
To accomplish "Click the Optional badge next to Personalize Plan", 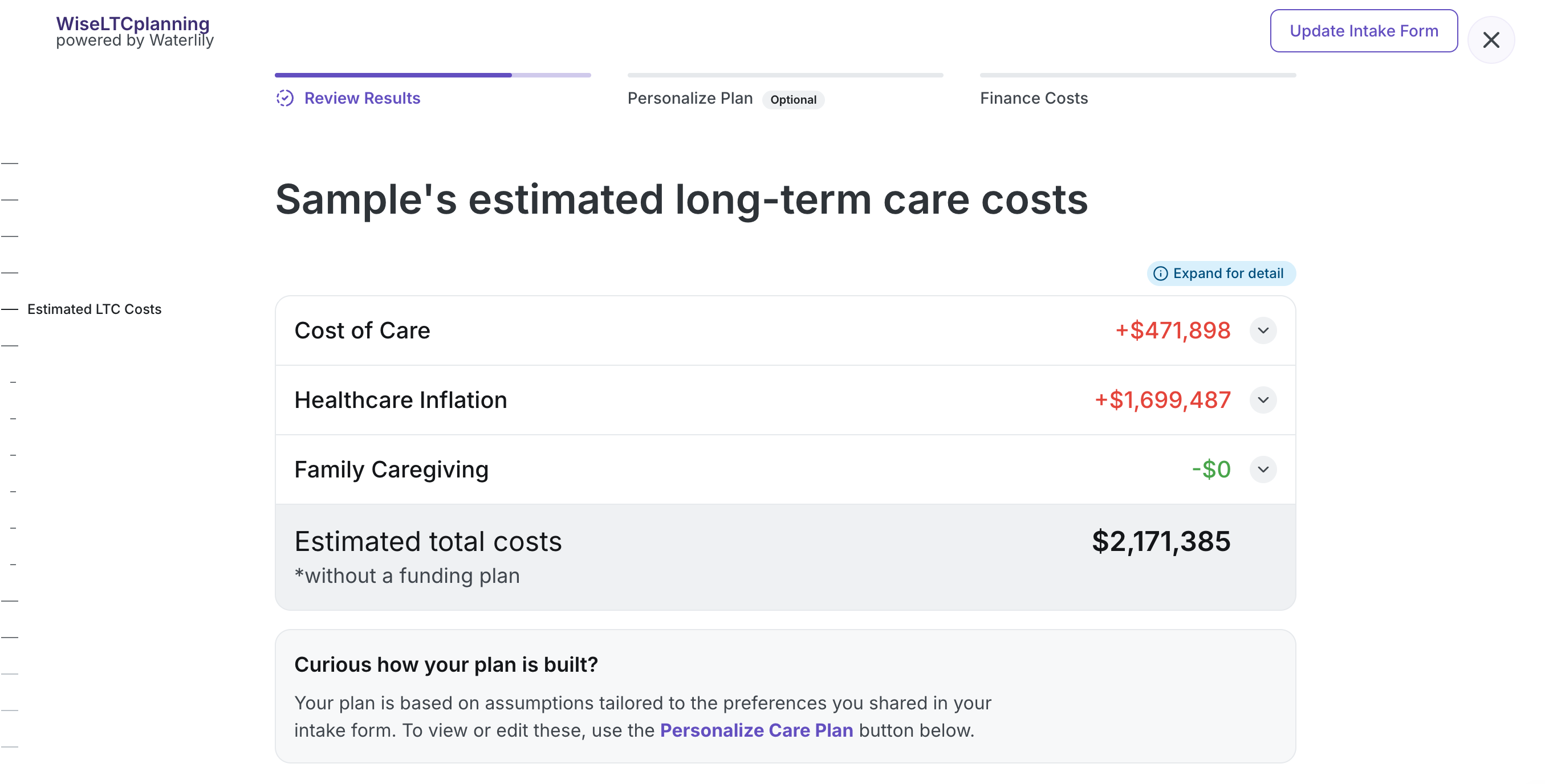I will [793, 100].
